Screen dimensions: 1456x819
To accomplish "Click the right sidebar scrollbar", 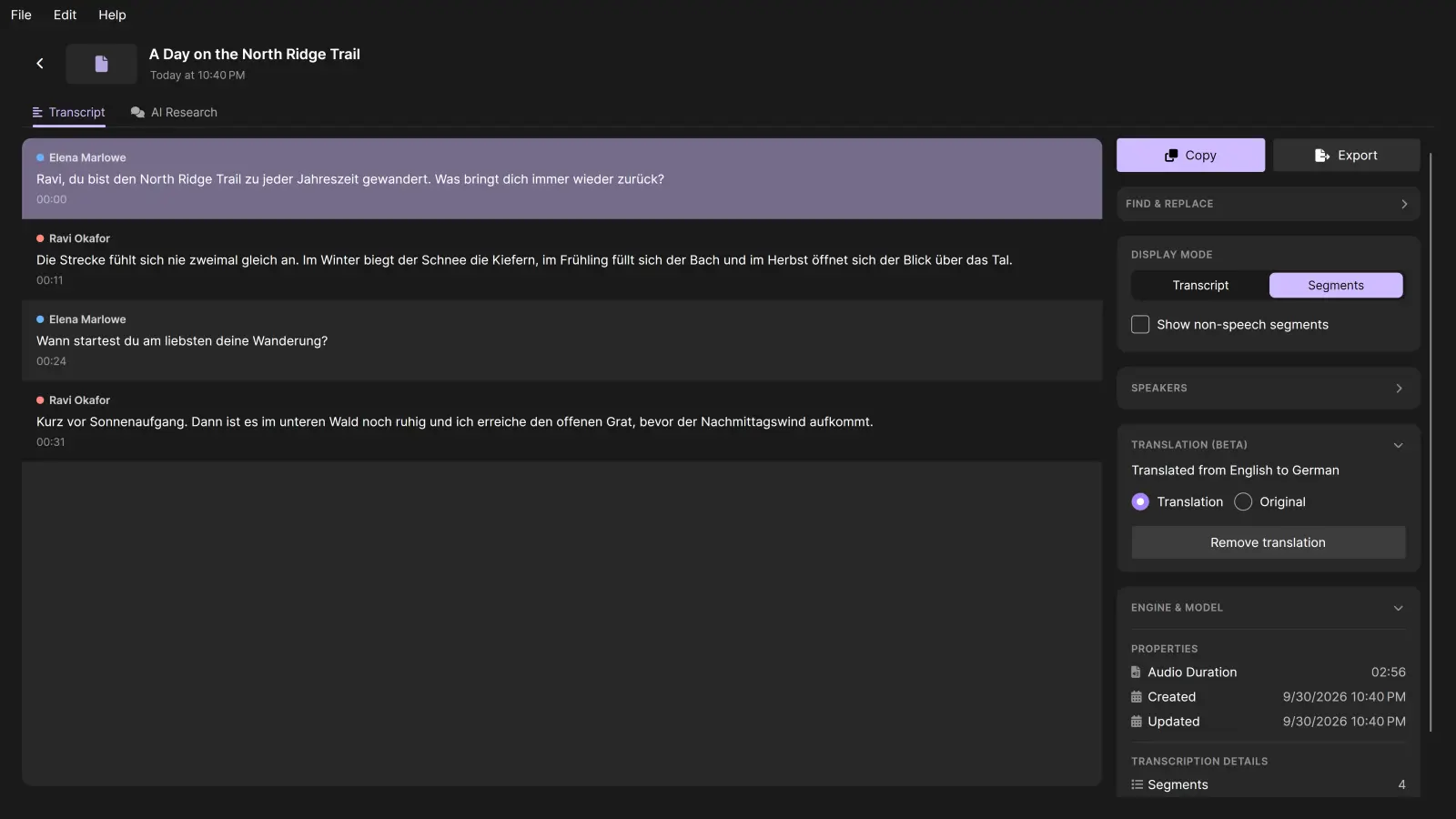I will [x=1431, y=442].
